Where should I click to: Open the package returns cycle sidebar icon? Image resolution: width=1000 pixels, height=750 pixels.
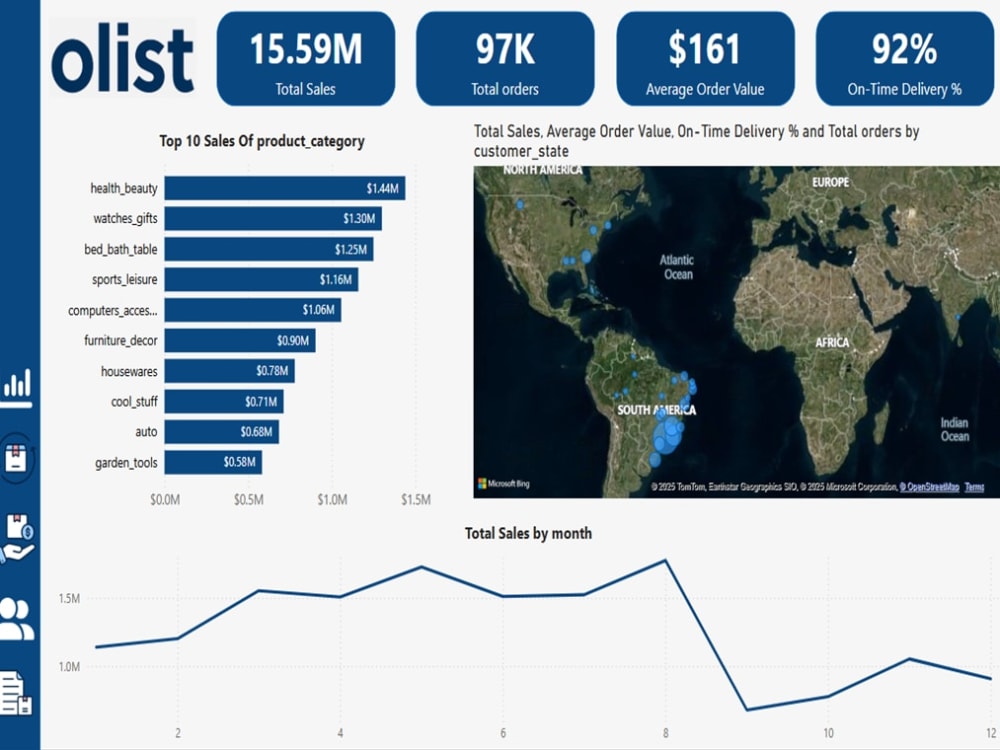16,457
